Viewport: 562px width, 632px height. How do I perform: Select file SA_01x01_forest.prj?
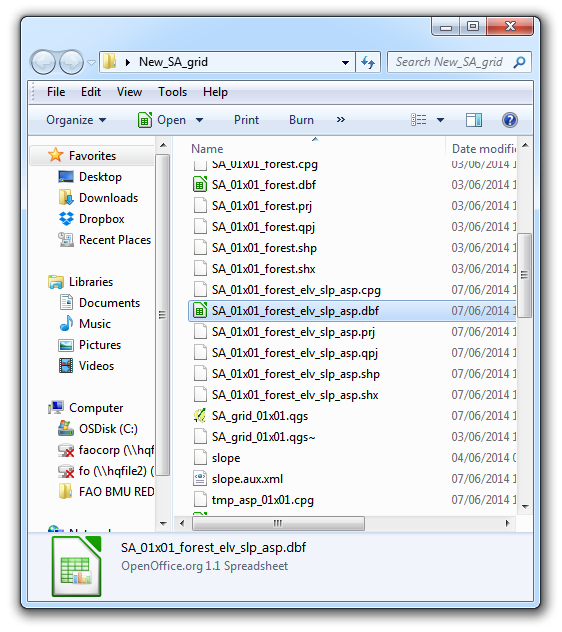pos(262,206)
